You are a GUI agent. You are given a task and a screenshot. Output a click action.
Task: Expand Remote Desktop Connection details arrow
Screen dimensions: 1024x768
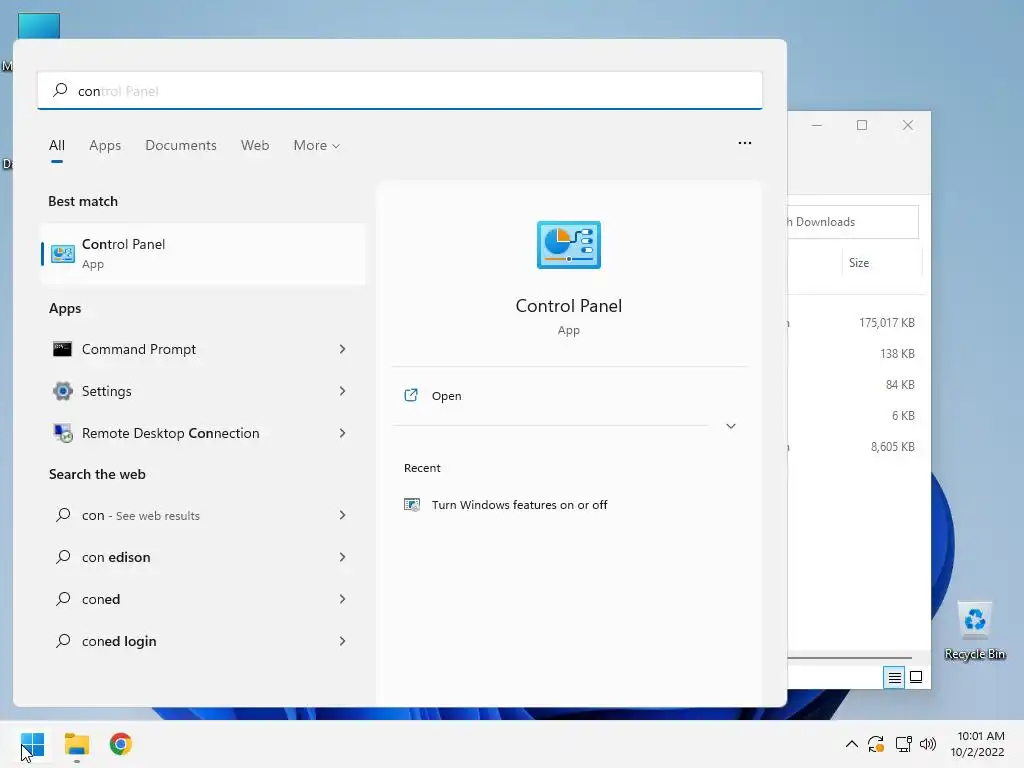click(342, 433)
